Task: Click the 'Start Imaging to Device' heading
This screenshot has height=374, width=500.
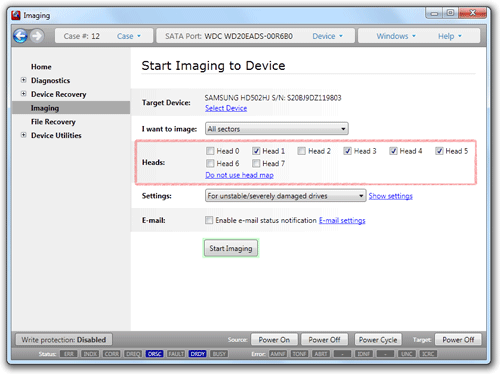Action: pos(213,66)
